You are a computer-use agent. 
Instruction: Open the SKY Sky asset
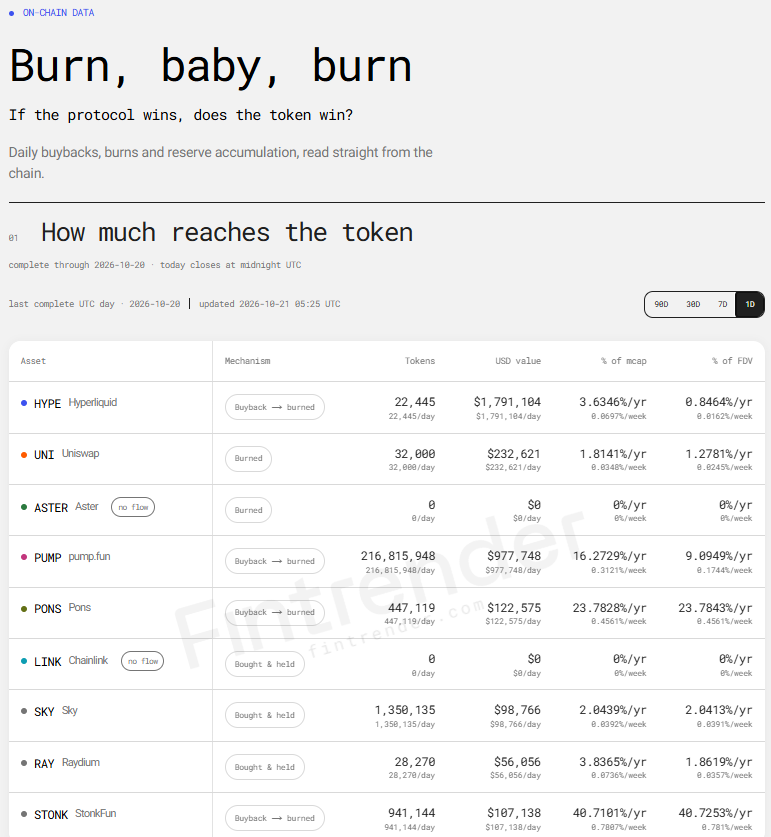pyautogui.click(x=56, y=711)
